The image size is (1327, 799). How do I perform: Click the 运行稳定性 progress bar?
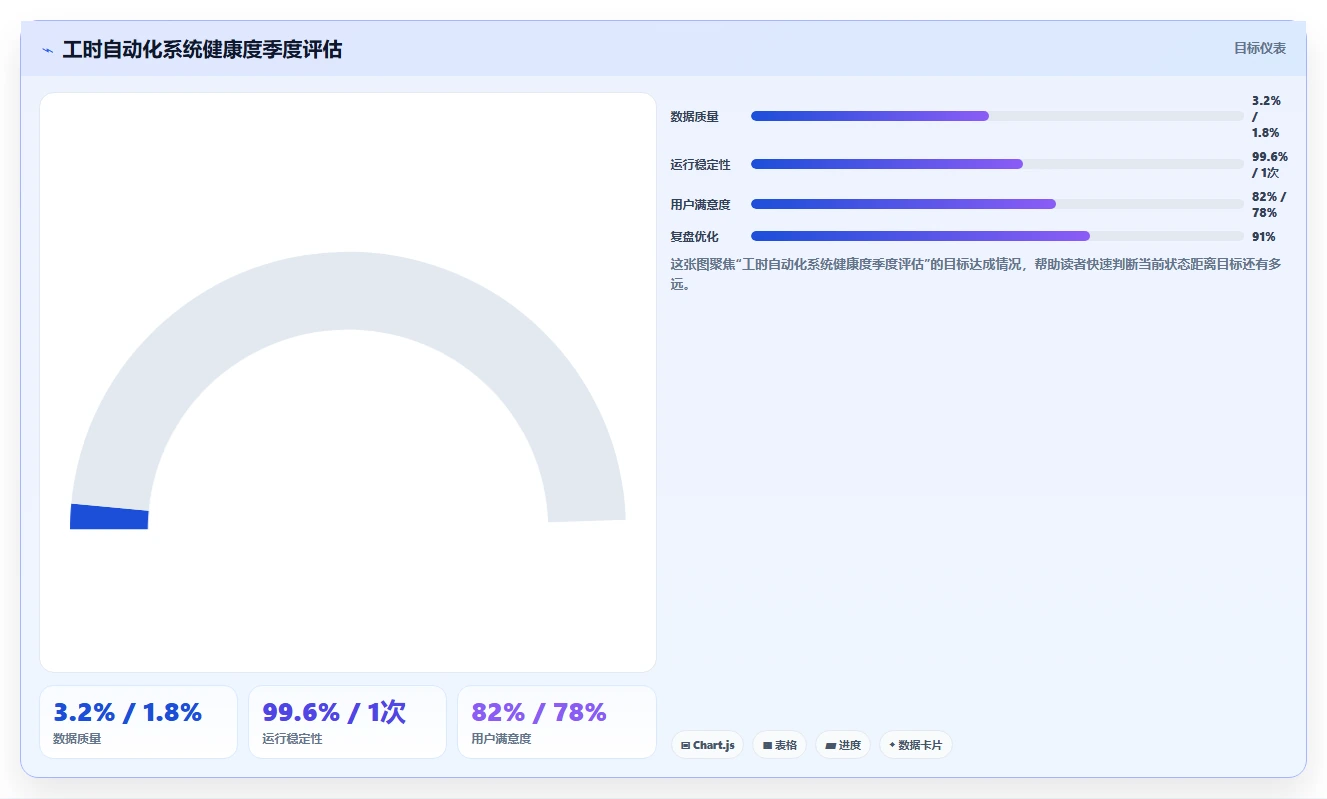997,164
